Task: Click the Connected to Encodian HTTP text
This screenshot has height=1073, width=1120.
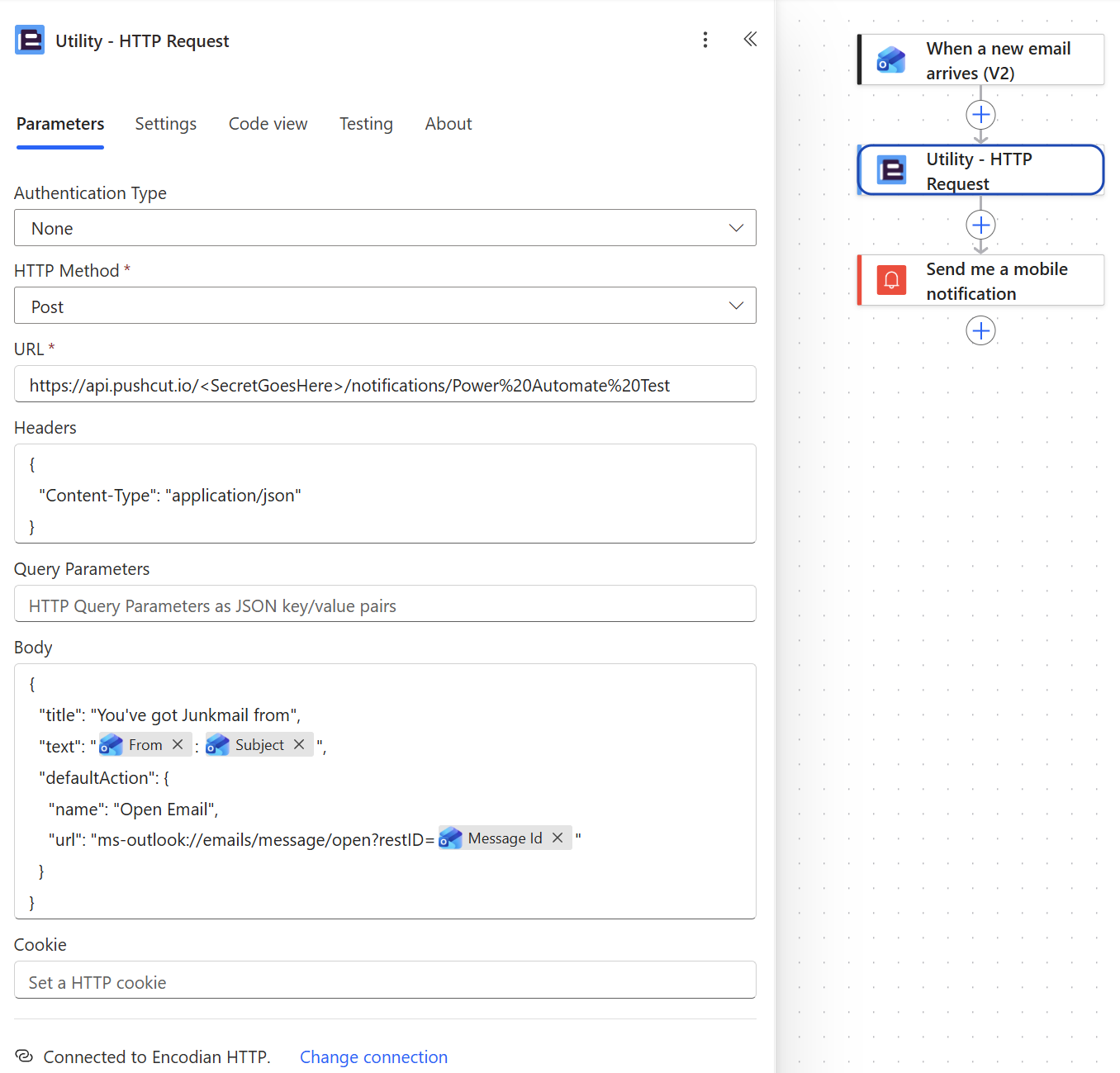Action: click(157, 1057)
